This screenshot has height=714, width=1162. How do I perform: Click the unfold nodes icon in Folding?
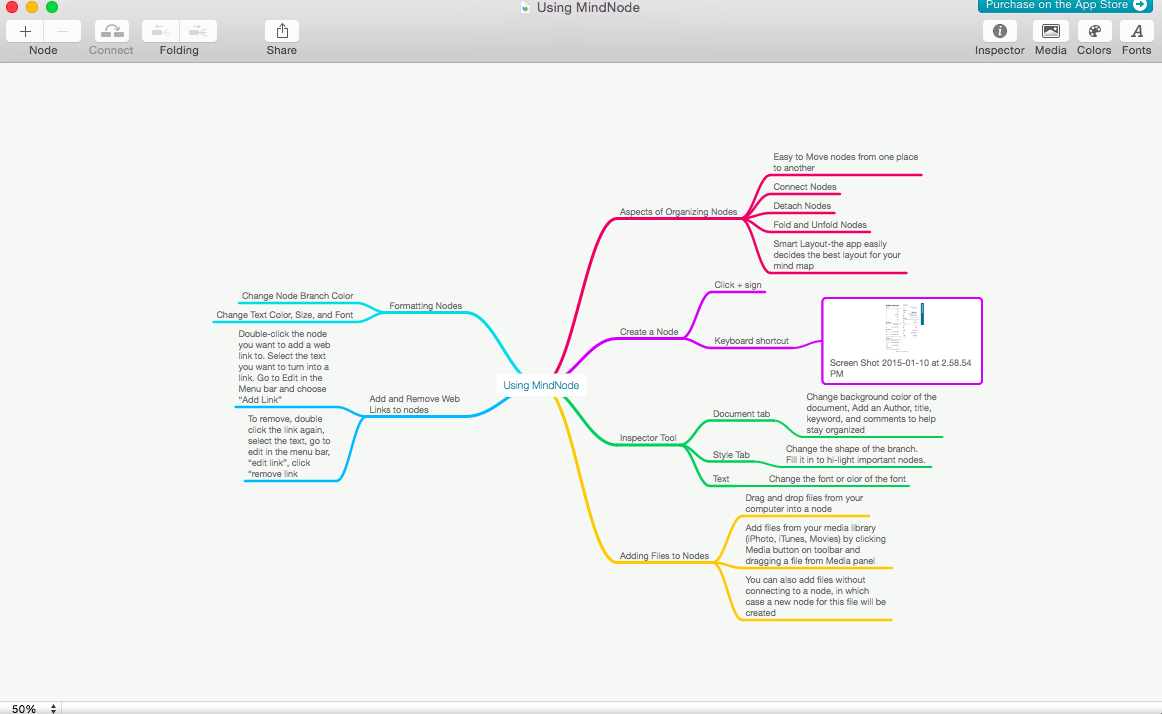(x=198, y=31)
